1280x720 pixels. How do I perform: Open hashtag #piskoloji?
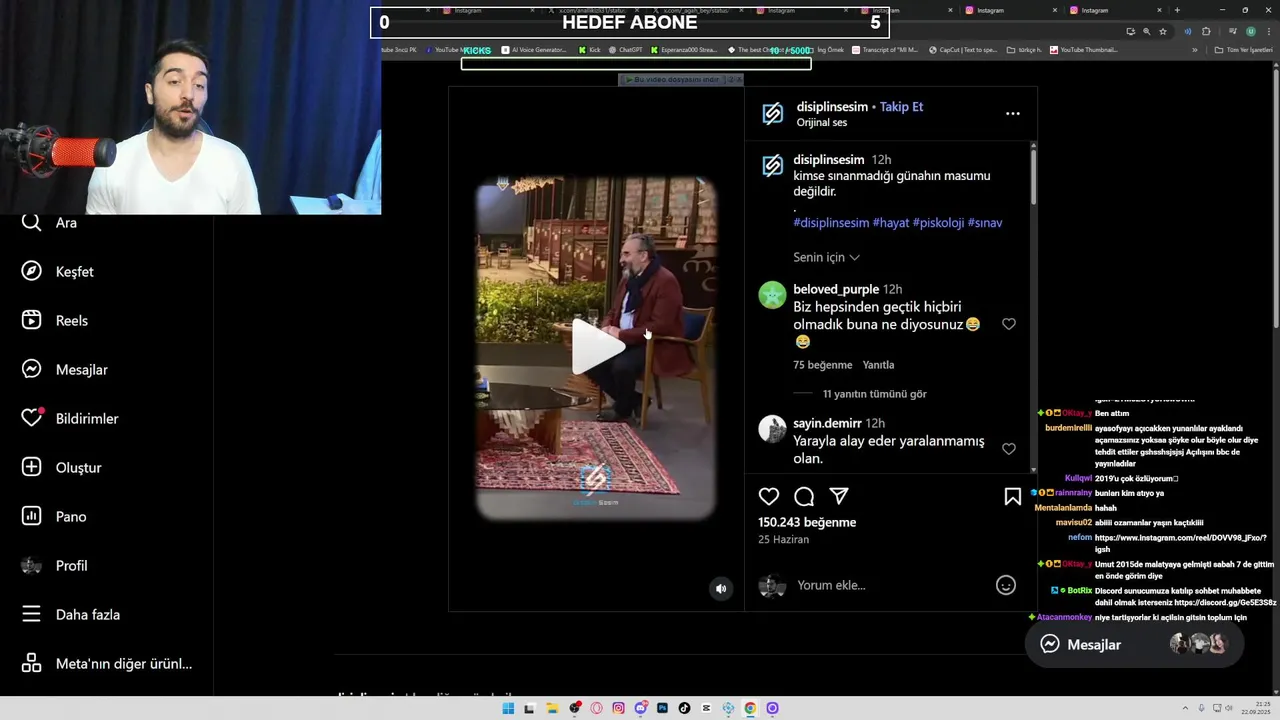[x=938, y=223]
